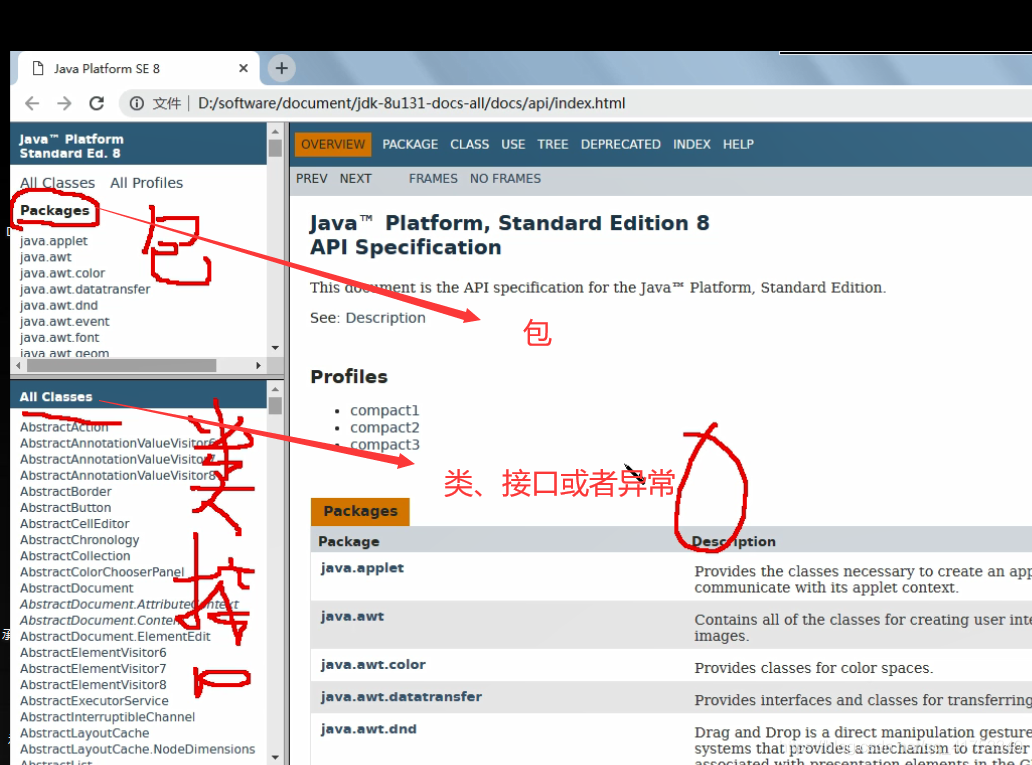
Task: Click the browser back arrow
Action: [x=32, y=103]
